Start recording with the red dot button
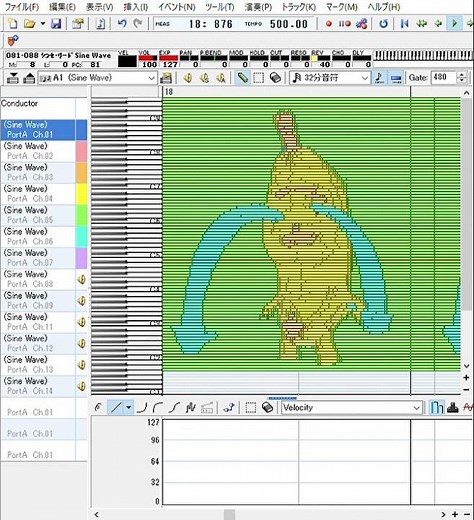 pos(329,24)
